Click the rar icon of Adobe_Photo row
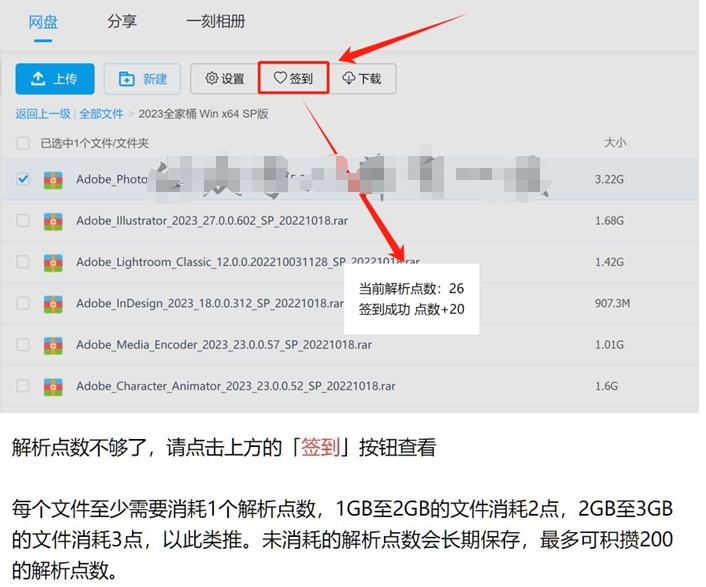 (53, 180)
